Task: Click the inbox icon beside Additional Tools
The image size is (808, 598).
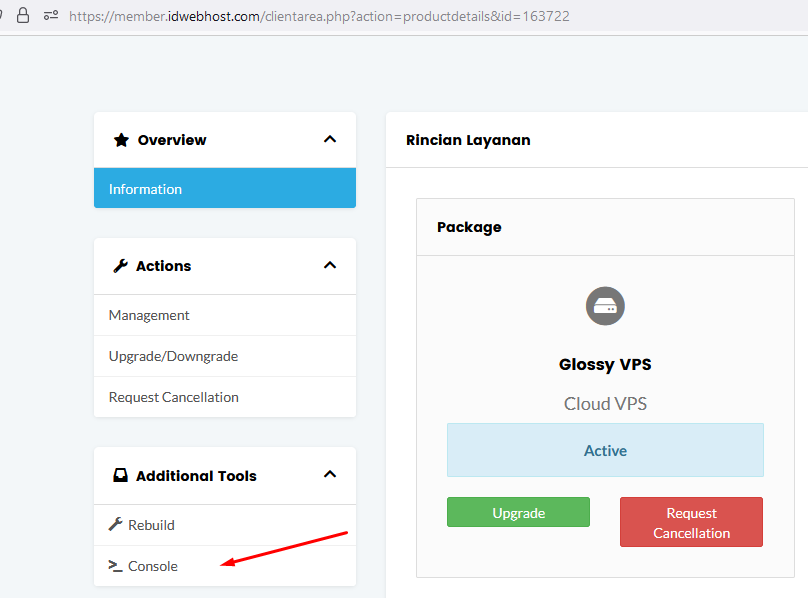Action: click(x=120, y=475)
